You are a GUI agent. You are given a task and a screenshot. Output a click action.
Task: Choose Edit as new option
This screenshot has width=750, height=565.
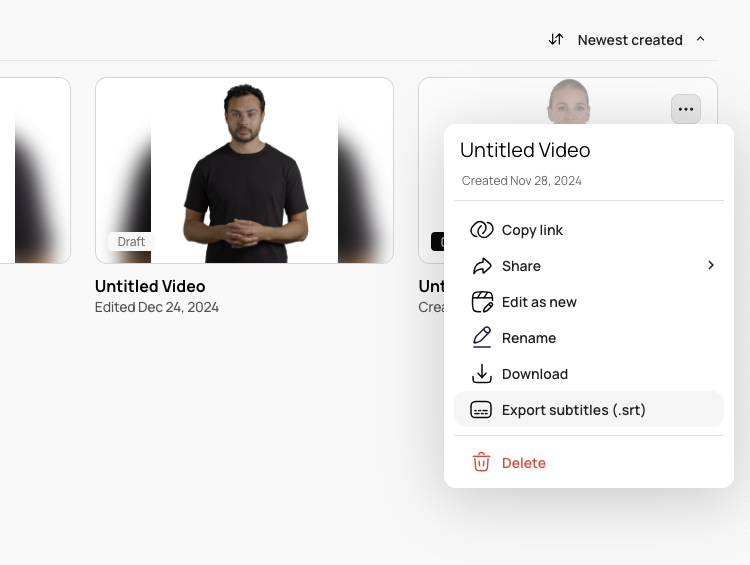(x=589, y=302)
